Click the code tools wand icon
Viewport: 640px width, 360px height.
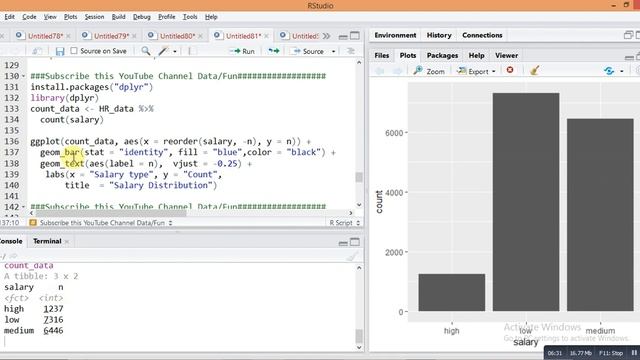pos(163,51)
